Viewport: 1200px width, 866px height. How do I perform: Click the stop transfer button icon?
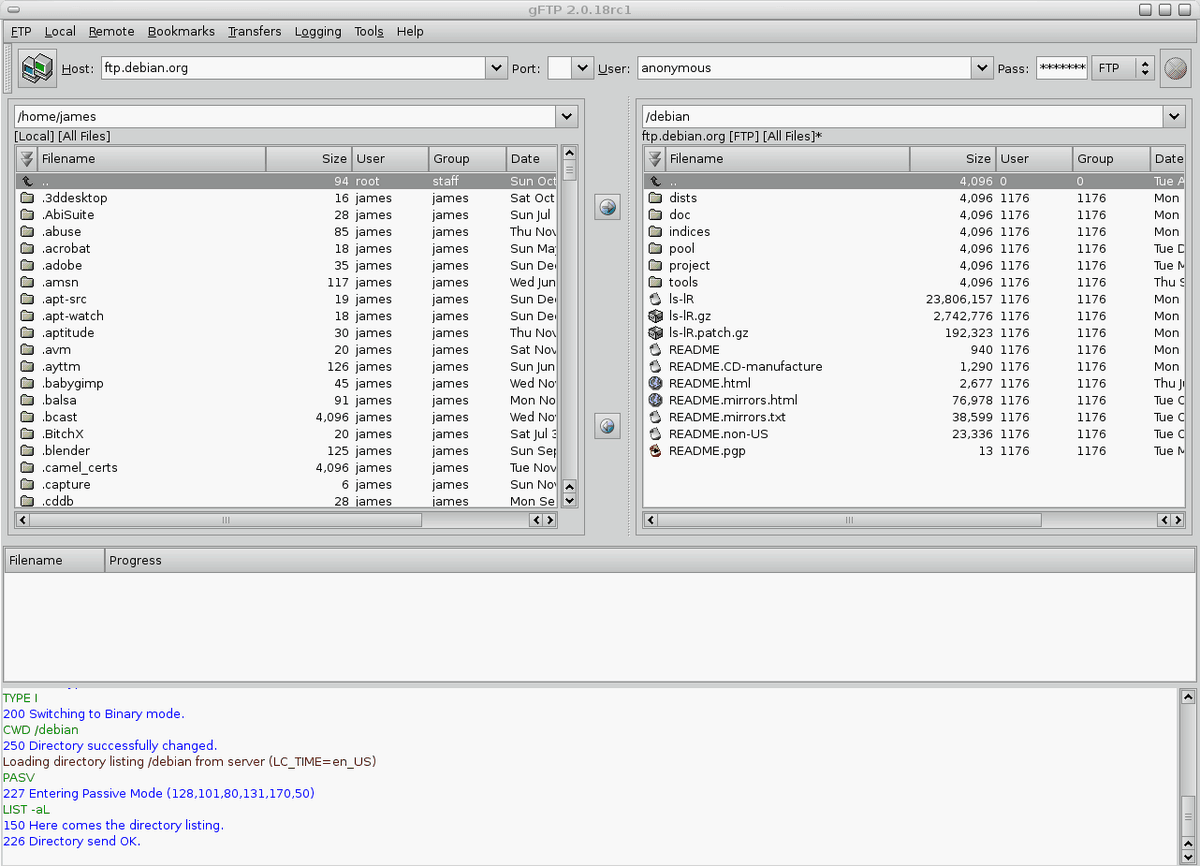click(1176, 68)
